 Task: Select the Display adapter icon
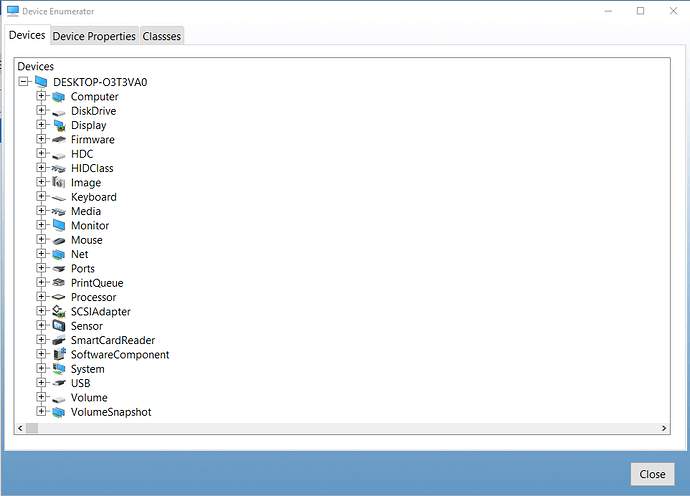(x=59, y=125)
